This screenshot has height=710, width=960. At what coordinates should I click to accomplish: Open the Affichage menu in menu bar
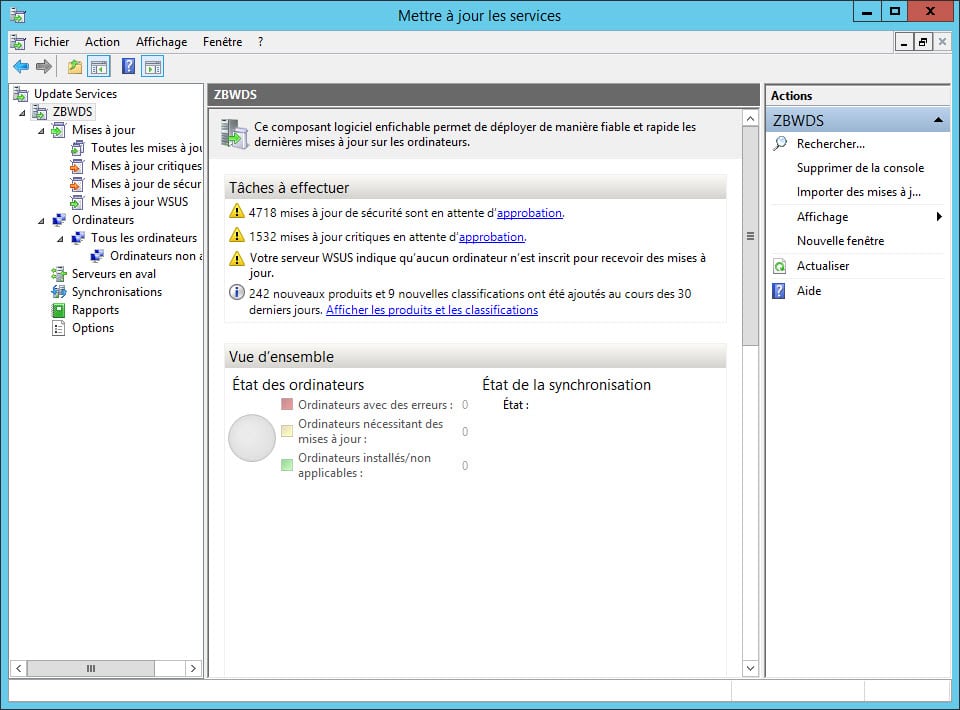point(161,42)
